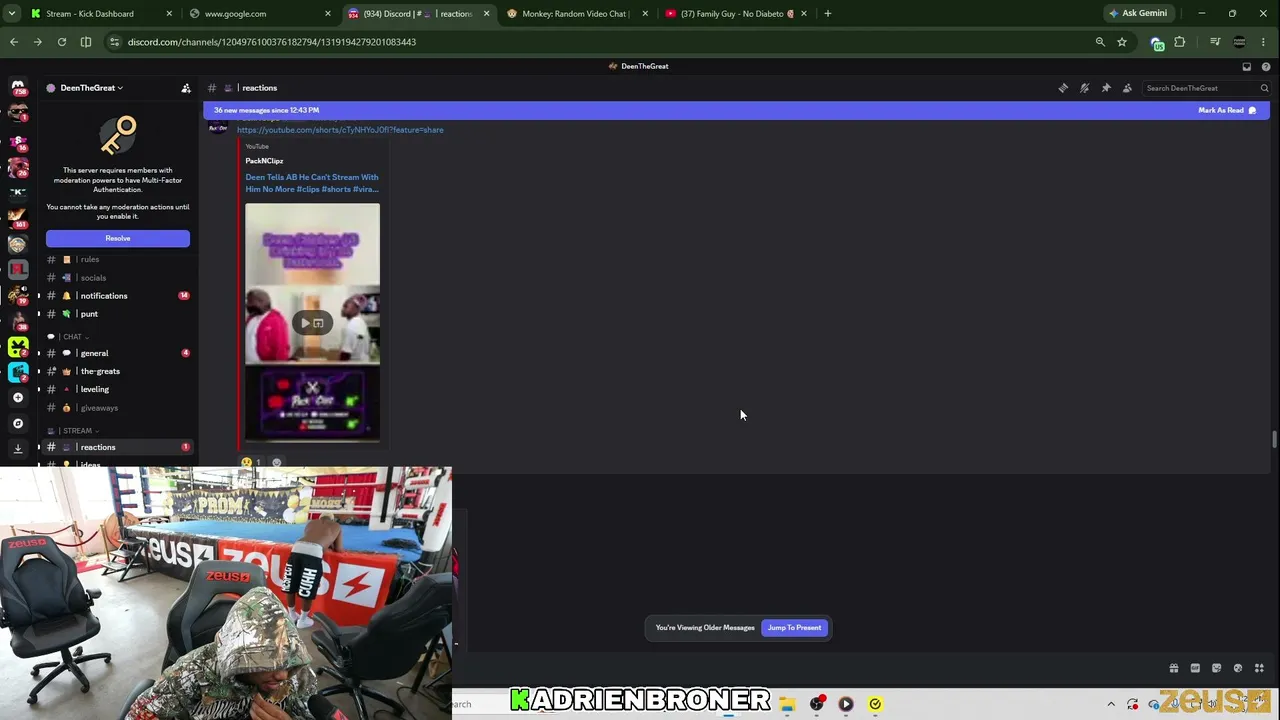Open the browser zoom magnifier icon
Screen dimensions: 1280x720
(1100, 42)
